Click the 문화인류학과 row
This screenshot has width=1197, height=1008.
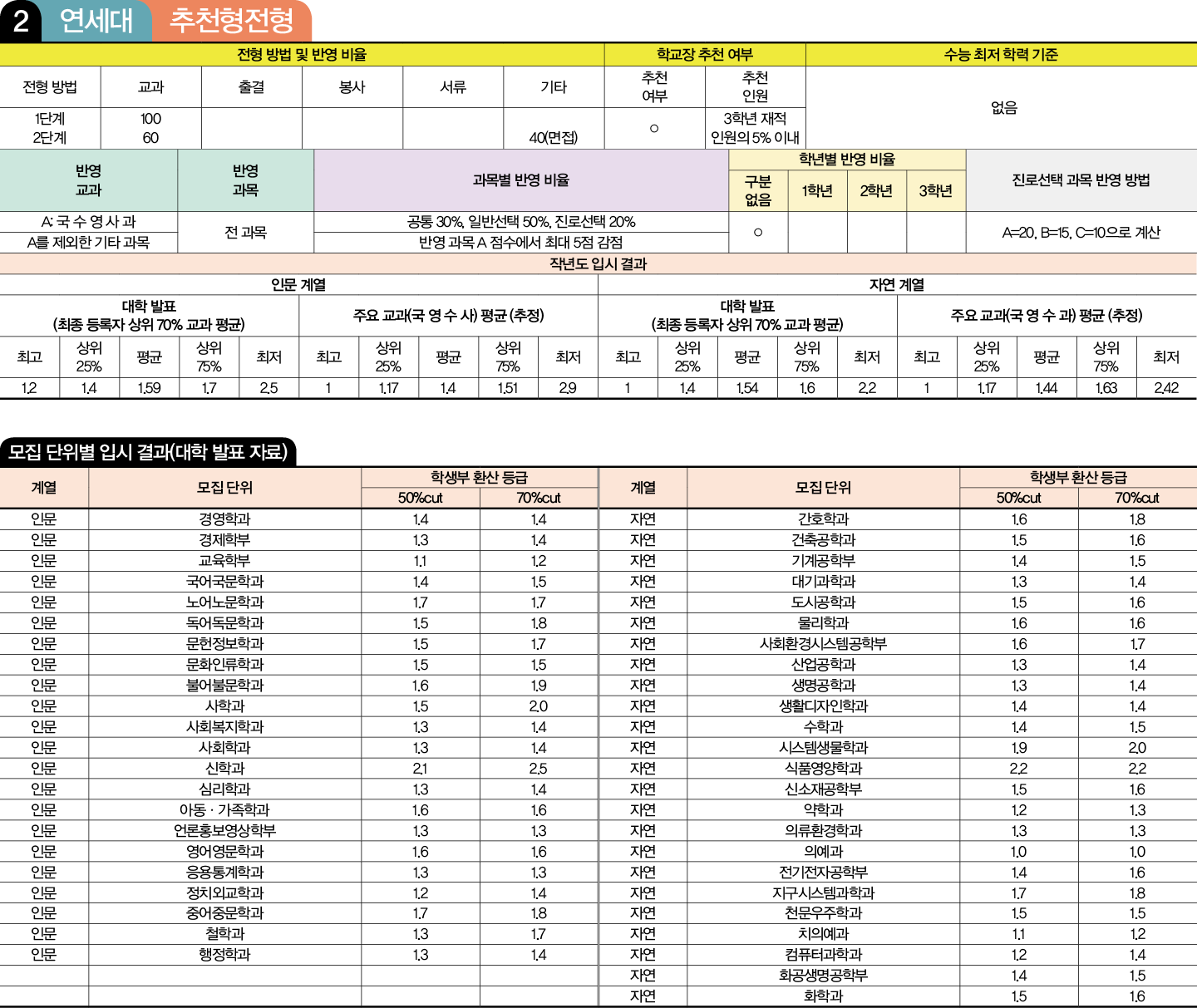[x=299, y=665]
